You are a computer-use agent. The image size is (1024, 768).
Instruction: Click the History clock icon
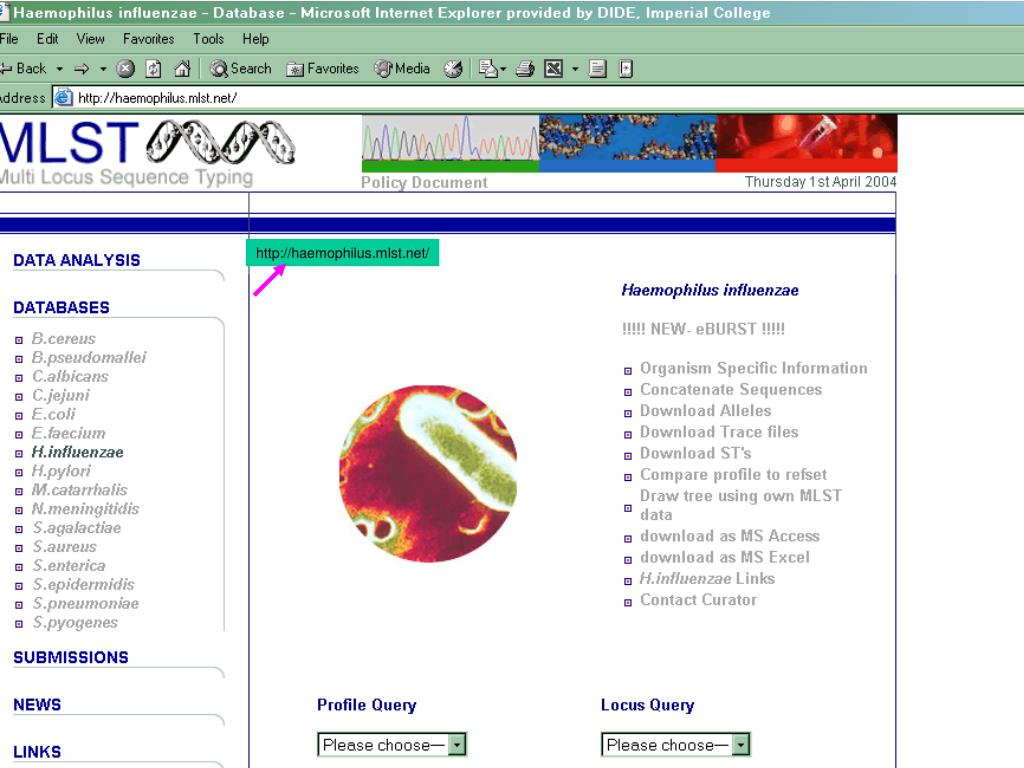click(453, 69)
